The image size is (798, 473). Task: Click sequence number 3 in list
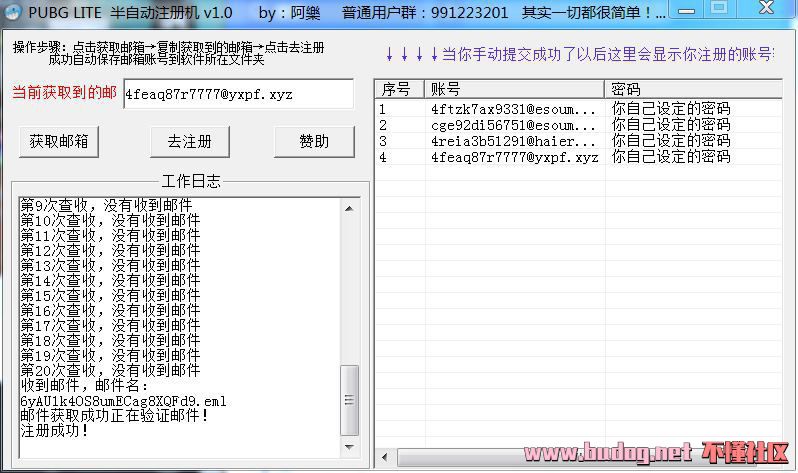(383, 141)
